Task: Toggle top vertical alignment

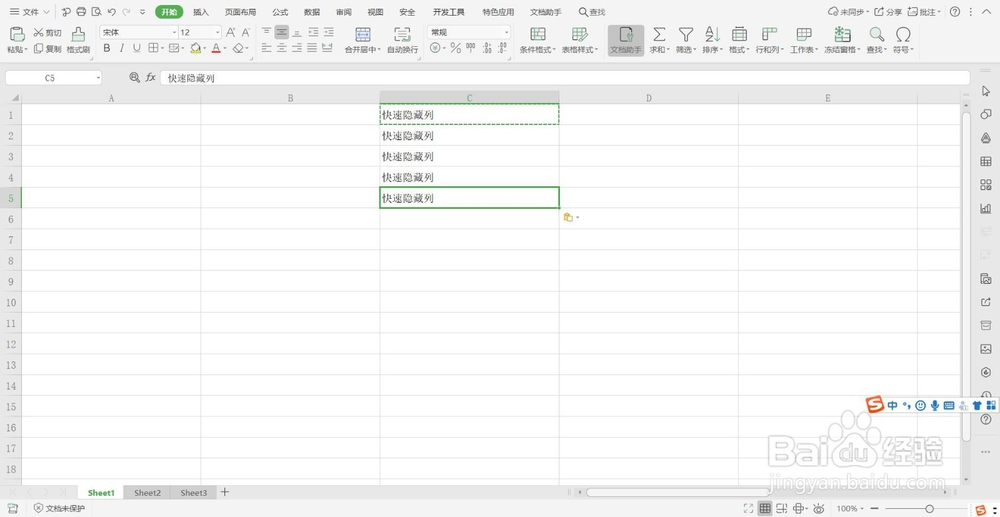Action: pyautogui.click(x=267, y=32)
